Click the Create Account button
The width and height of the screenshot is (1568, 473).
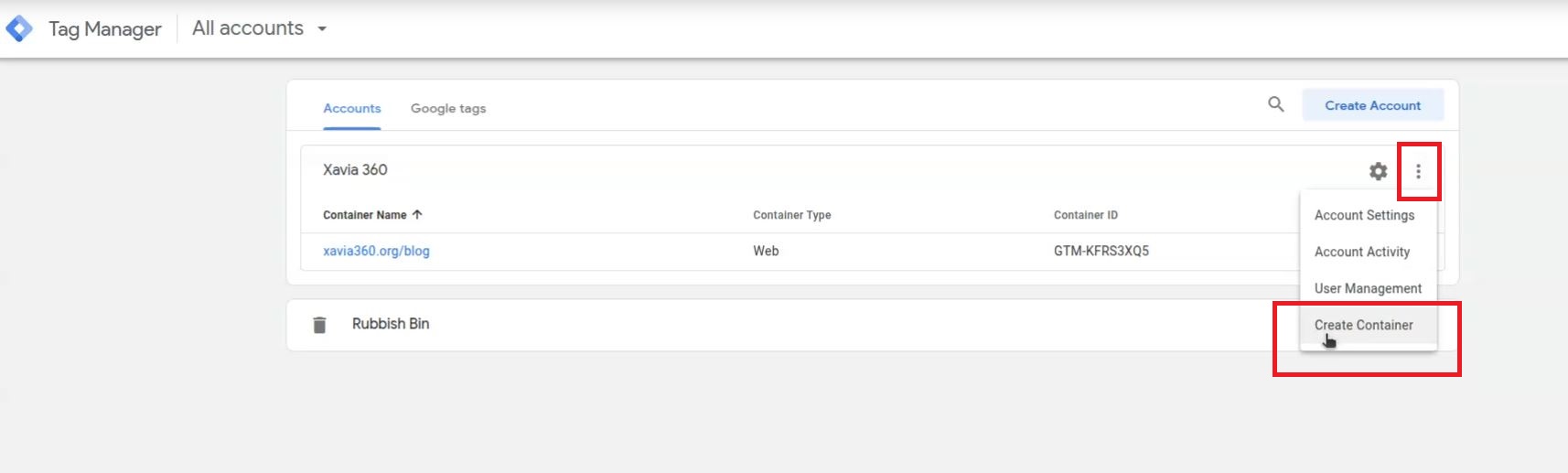coord(1372,105)
